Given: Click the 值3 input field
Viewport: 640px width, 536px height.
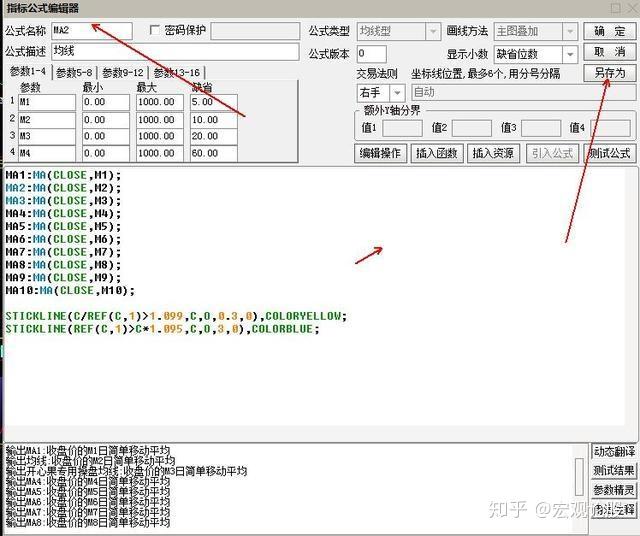Looking at the screenshot, I should [541, 128].
